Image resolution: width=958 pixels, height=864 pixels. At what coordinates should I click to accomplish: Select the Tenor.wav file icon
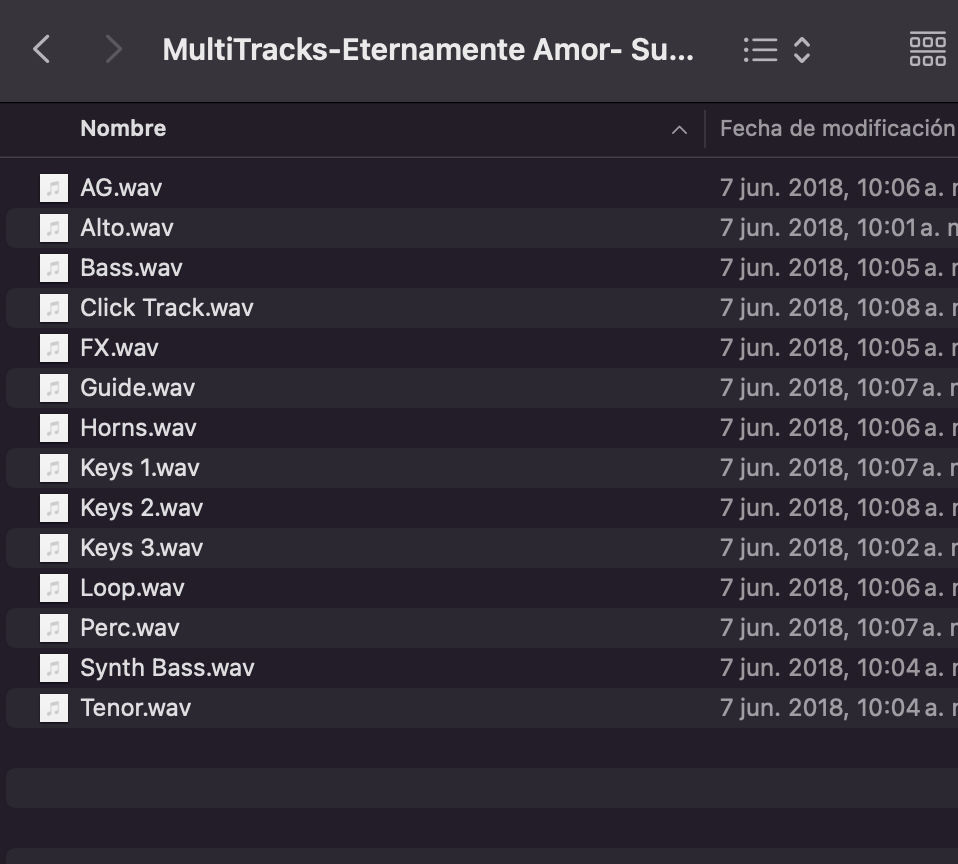(x=54, y=708)
